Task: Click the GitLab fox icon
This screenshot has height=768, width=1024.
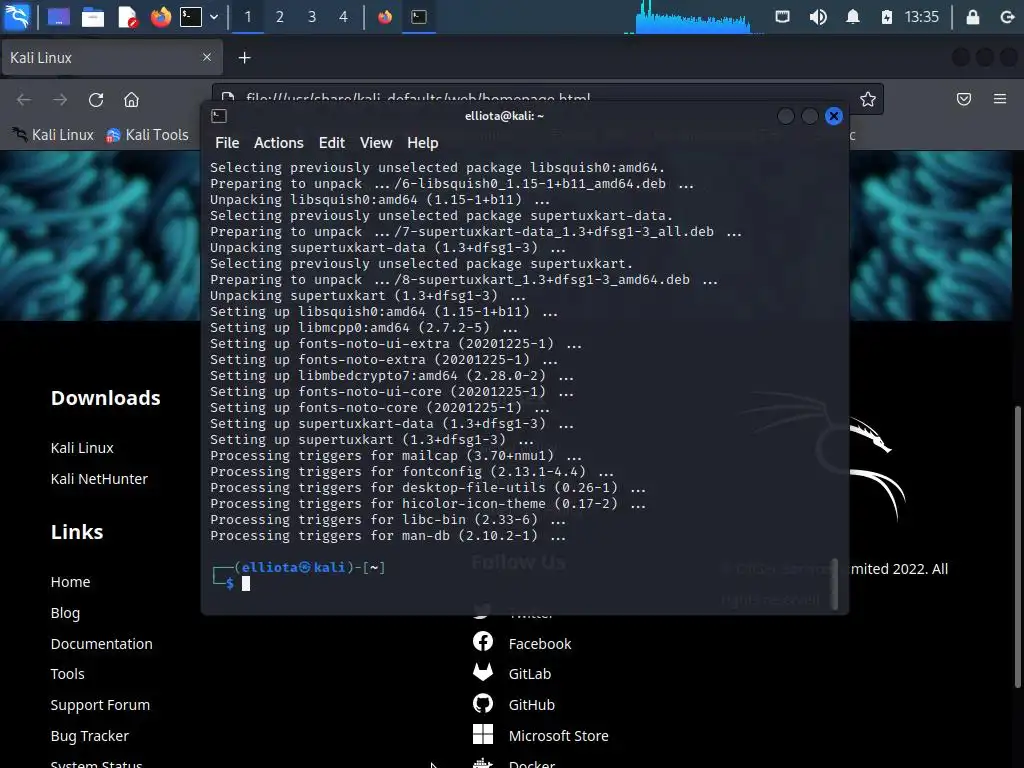Action: [483, 673]
